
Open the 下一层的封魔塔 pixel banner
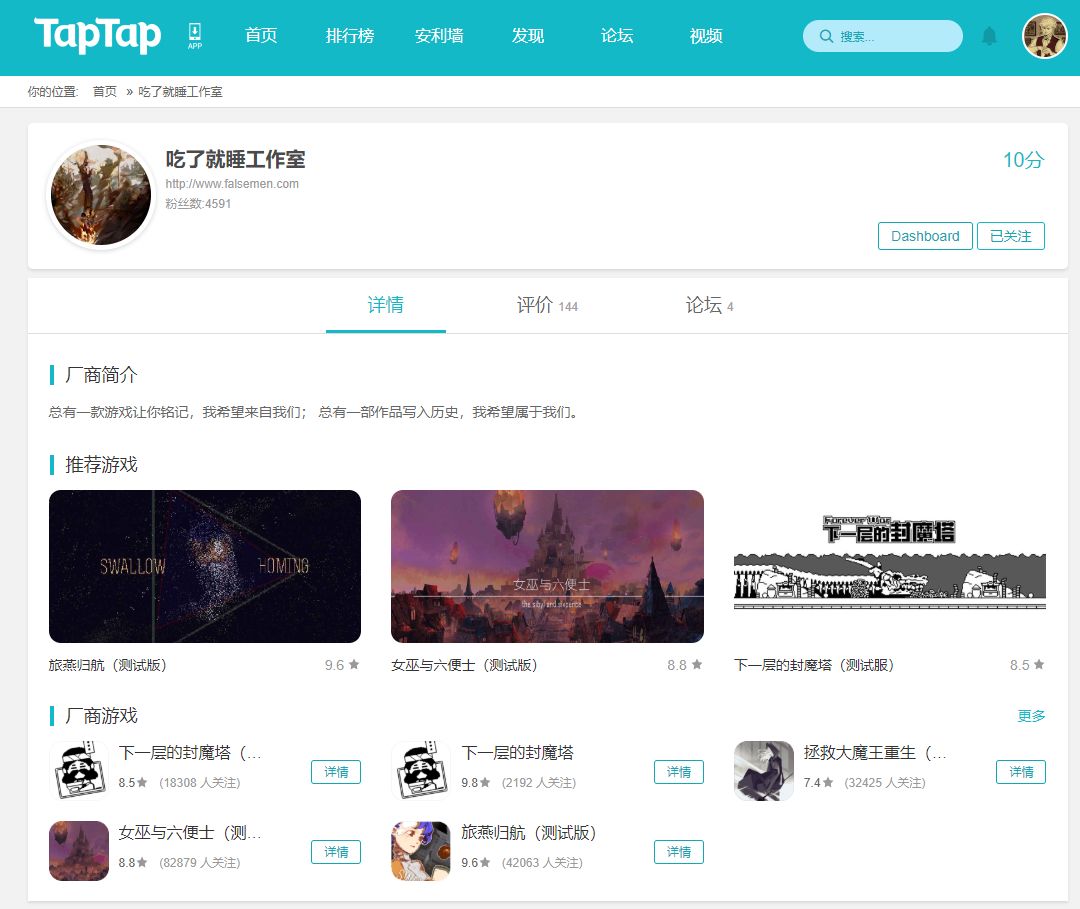pyautogui.click(x=890, y=566)
